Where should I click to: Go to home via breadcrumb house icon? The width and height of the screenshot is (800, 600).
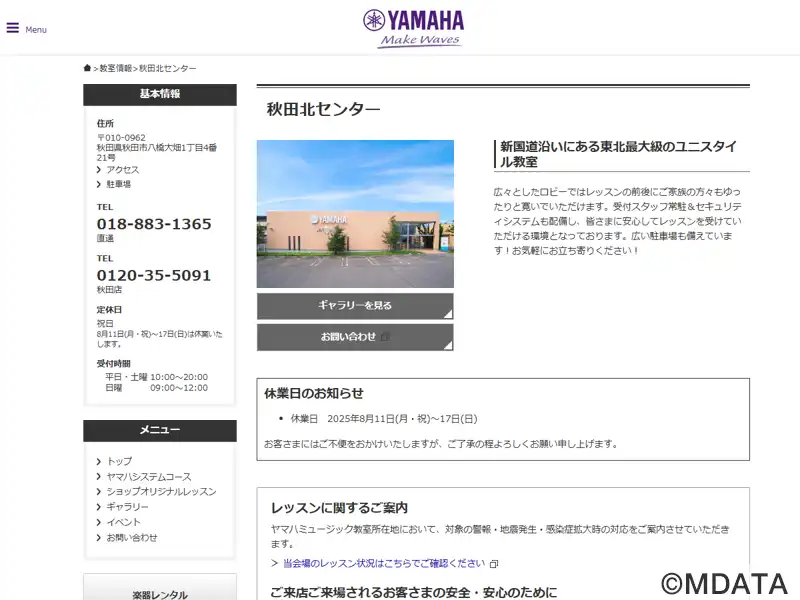[x=87, y=68]
